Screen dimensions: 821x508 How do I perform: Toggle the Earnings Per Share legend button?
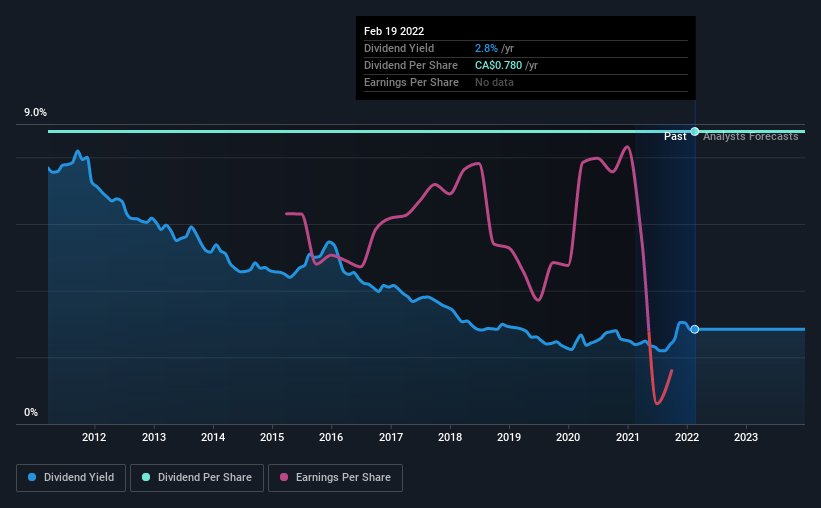click(x=335, y=478)
